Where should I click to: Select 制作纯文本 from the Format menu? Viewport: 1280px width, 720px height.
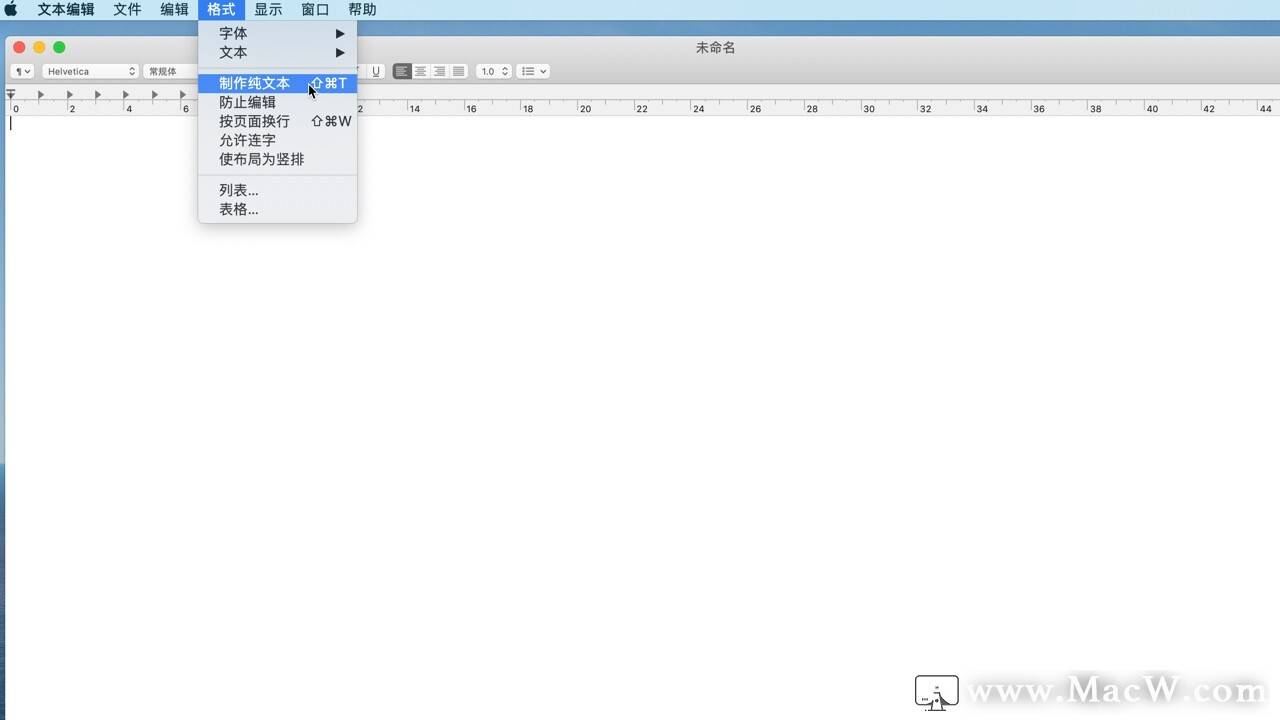tap(254, 83)
